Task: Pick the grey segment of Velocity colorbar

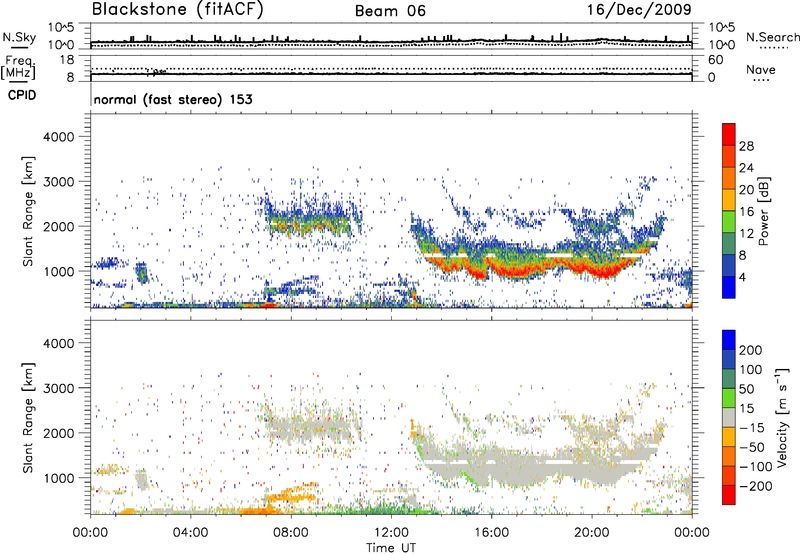Action: tap(729, 417)
